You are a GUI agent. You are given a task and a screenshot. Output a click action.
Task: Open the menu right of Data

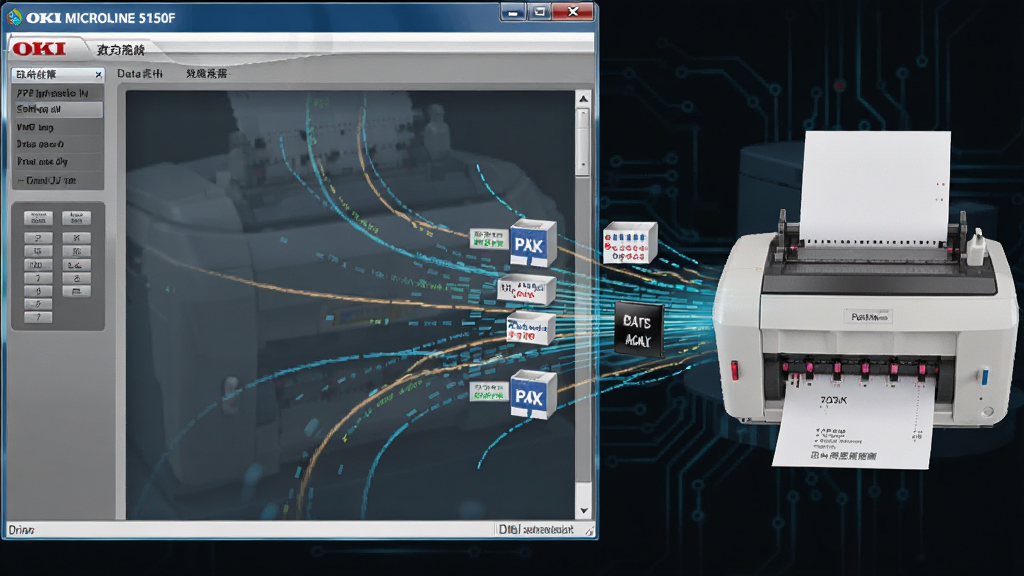tap(206, 74)
